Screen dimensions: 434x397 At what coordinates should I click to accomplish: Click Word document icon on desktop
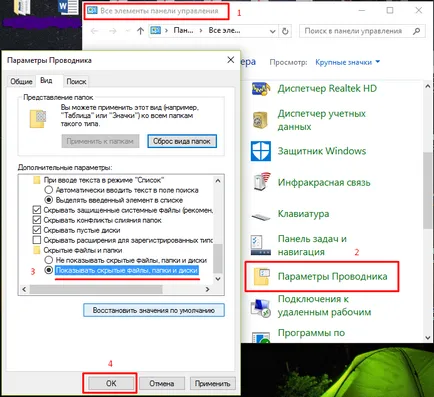click(68, 7)
